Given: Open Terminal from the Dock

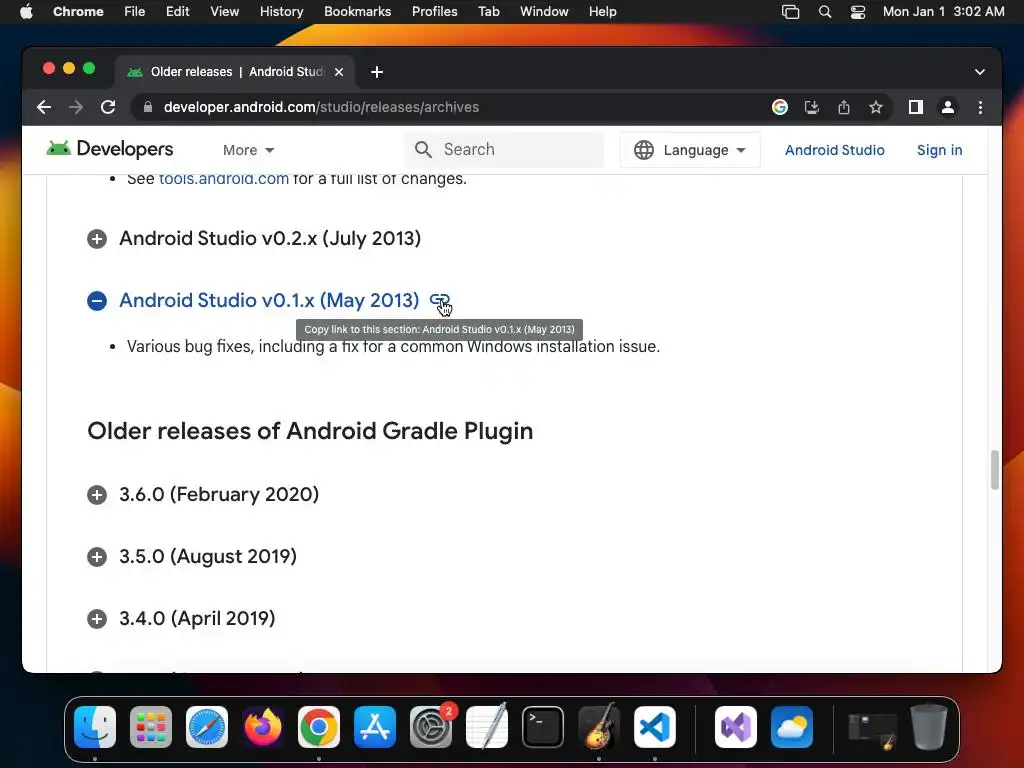Looking at the screenshot, I should 543,727.
